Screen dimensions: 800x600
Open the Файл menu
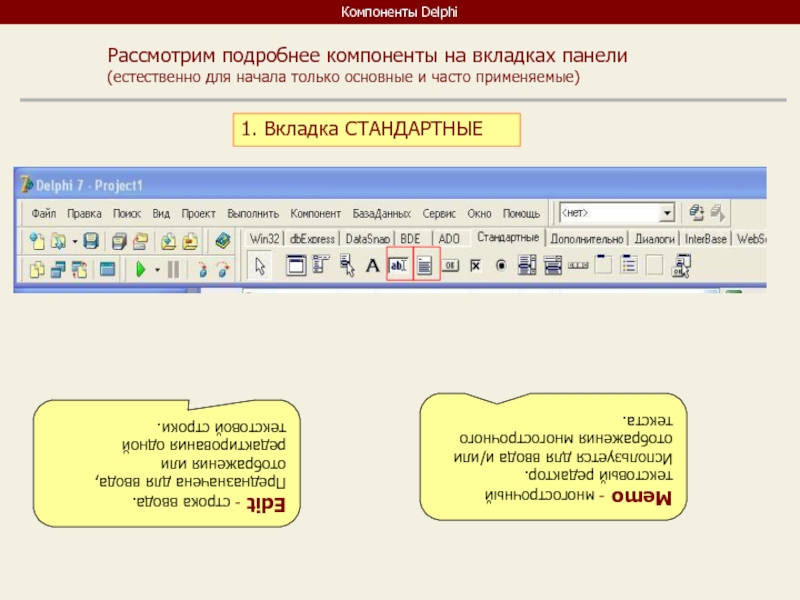click(x=43, y=214)
